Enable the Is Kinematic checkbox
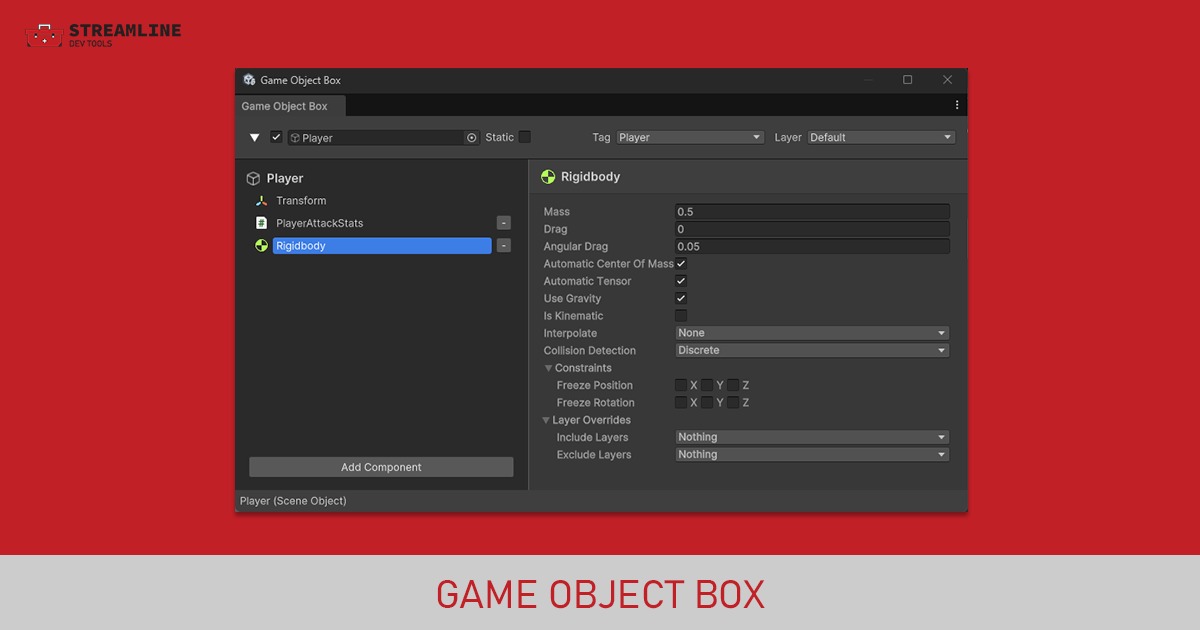1200x630 pixels. (x=681, y=315)
